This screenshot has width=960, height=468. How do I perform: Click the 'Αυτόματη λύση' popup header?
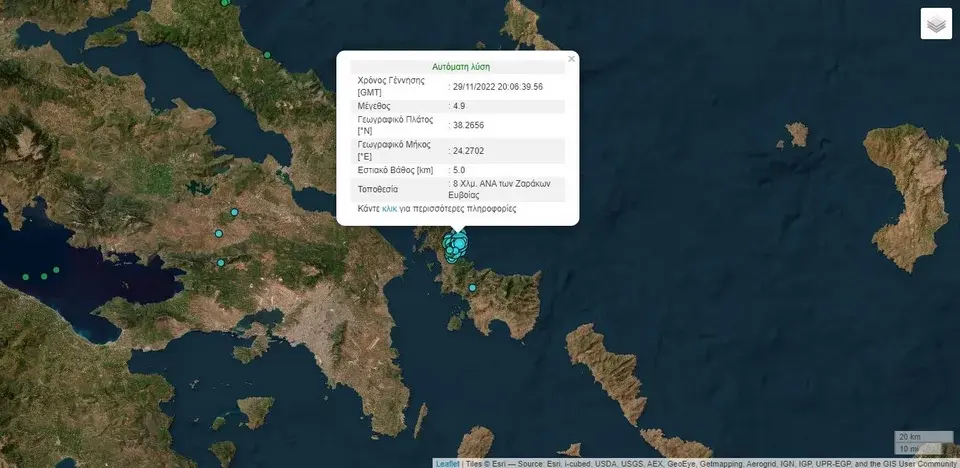pos(461,65)
